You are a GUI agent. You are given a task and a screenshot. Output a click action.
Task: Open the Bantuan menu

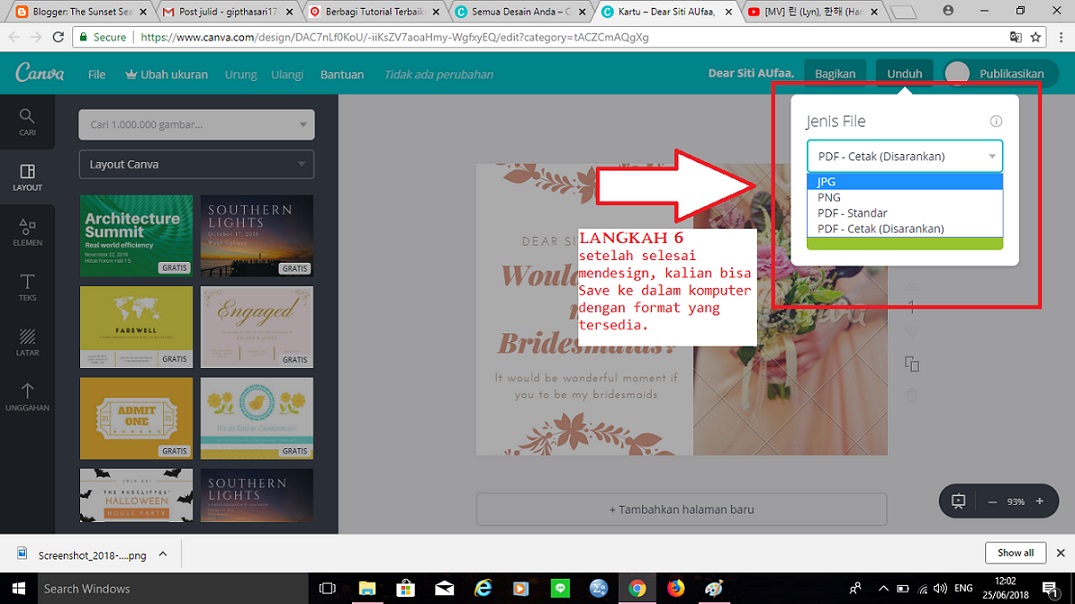point(342,74)
